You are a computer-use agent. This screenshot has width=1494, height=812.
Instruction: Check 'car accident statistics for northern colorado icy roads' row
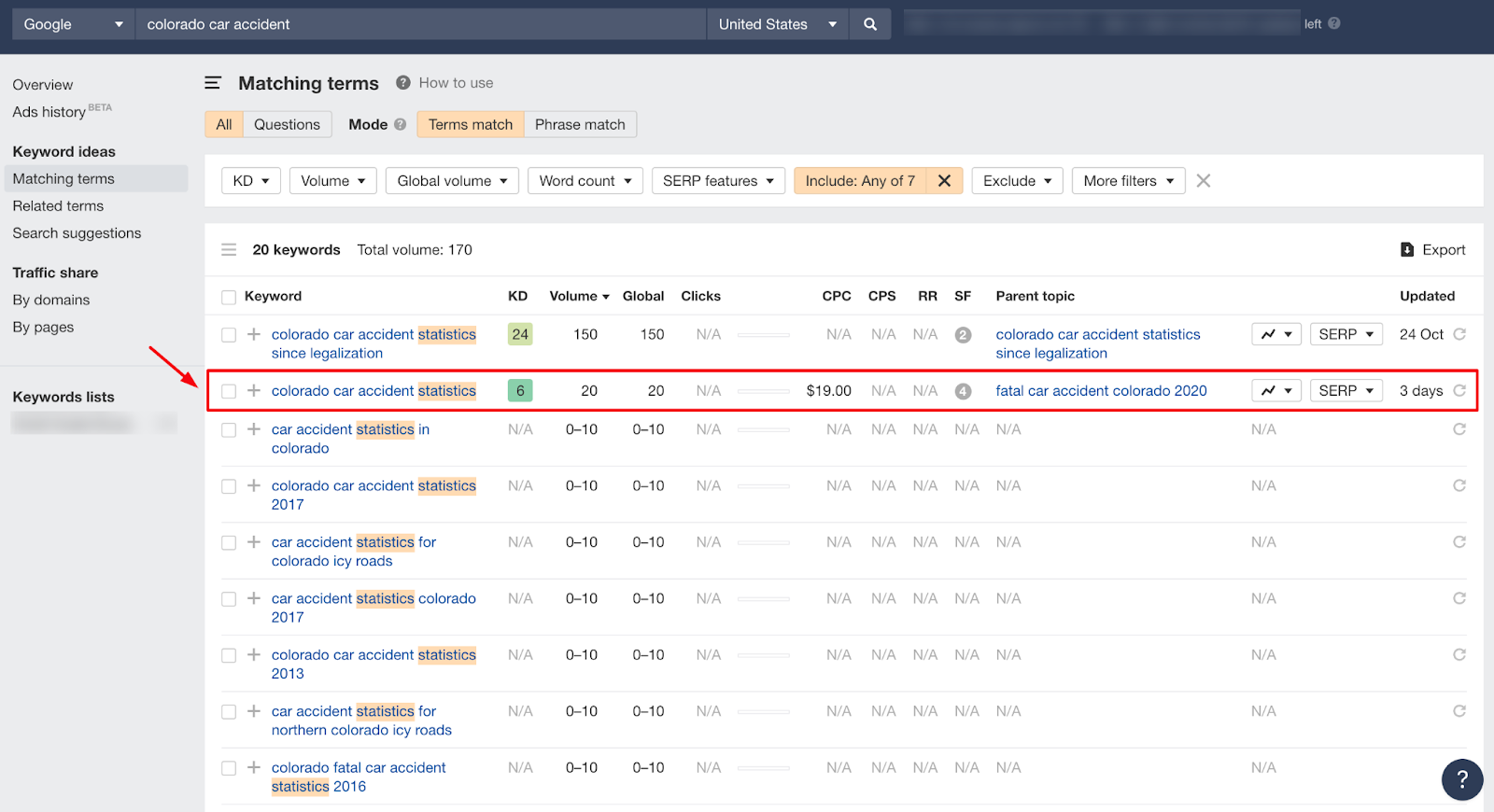point(229,711)
